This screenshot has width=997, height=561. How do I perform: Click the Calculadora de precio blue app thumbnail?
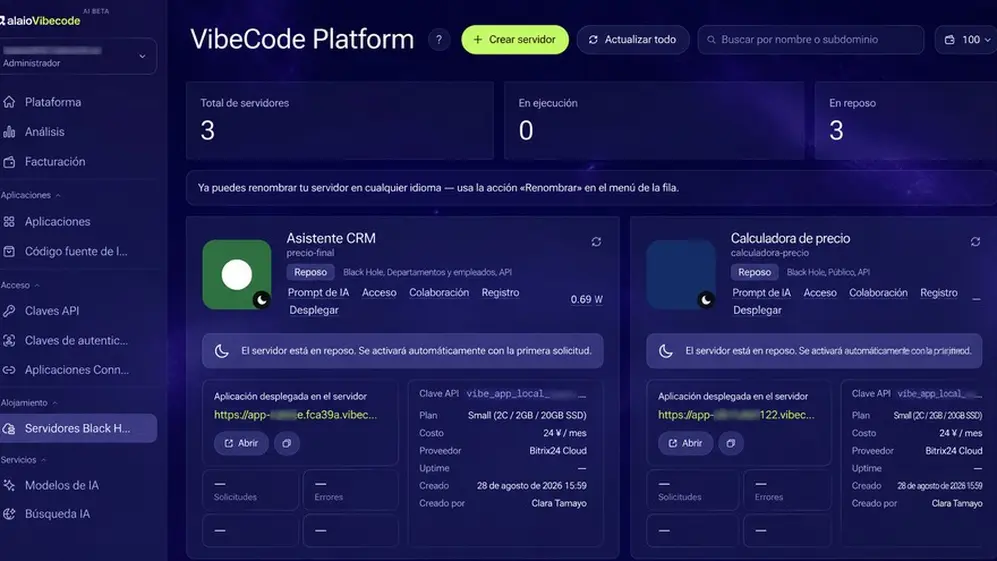click(x=681, y=274)
